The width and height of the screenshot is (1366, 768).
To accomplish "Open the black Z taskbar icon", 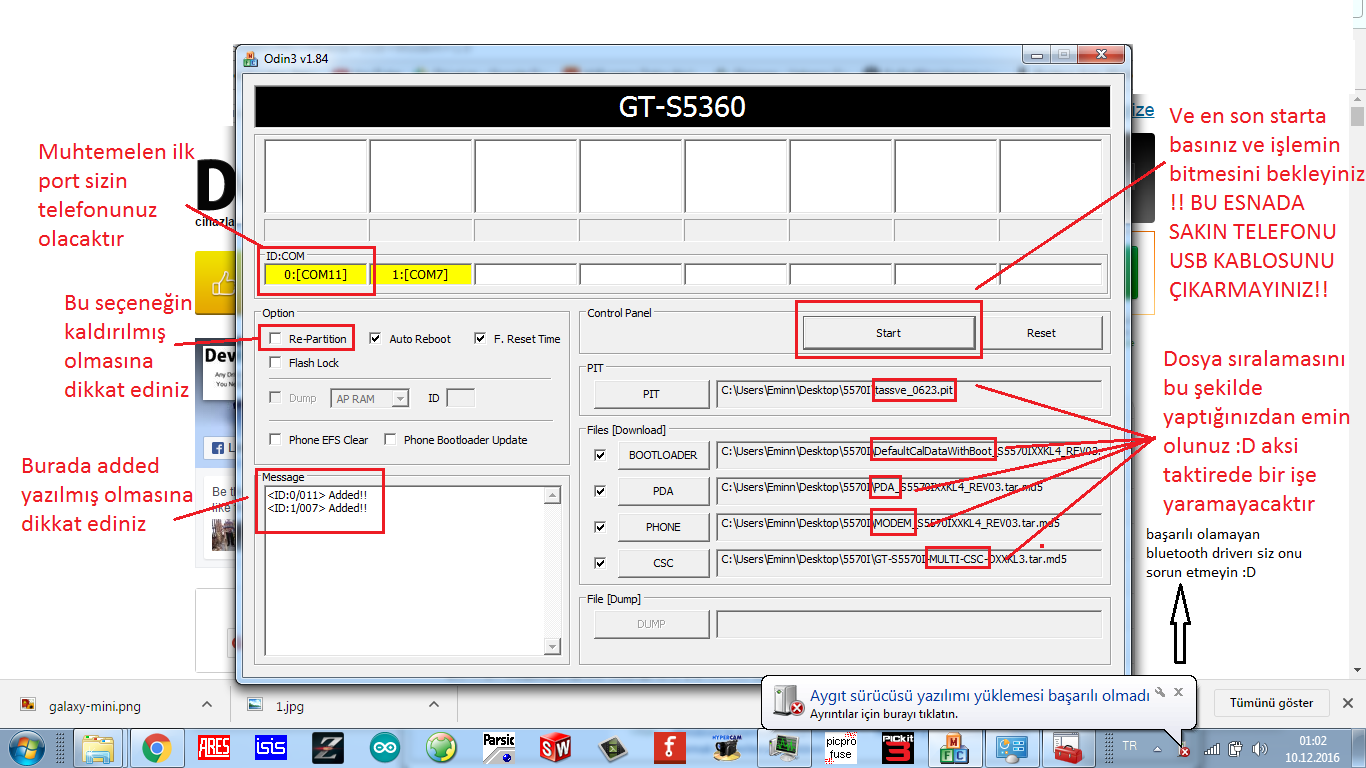I will [327, 748].
